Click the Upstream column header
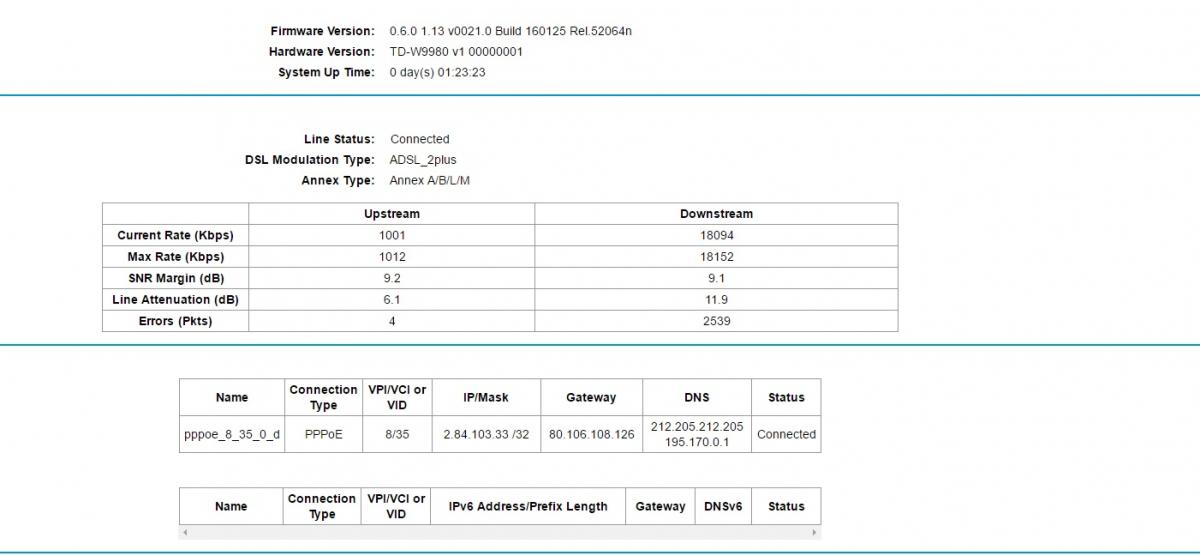 click(391, 214)
